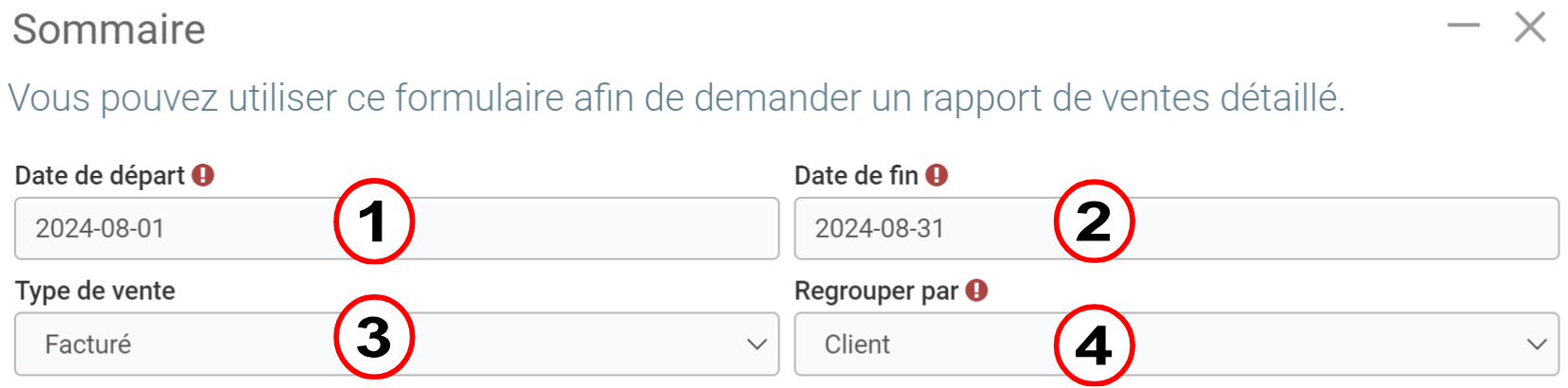This screenshot has width=1568, height=388.
Task: Click the Regrouper par label
Action: point(876,291)
